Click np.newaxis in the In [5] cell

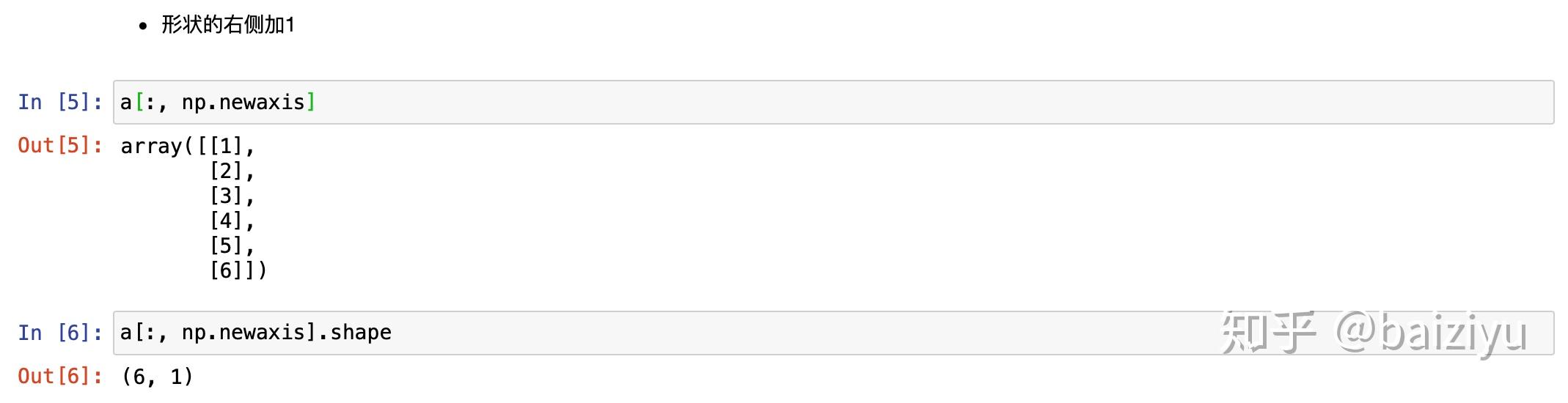[243, 103]
